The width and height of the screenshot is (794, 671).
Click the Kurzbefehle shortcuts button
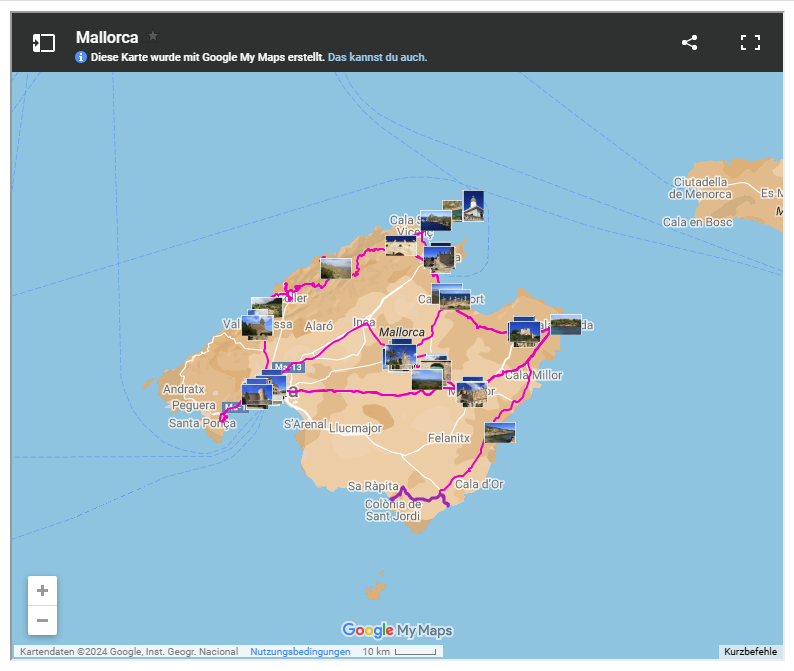750,652
